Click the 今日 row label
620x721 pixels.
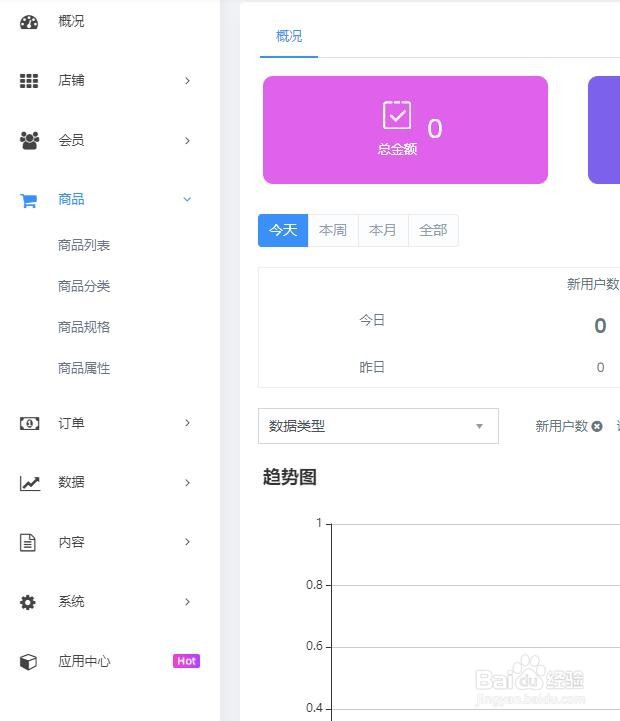[x=372, y=320]
